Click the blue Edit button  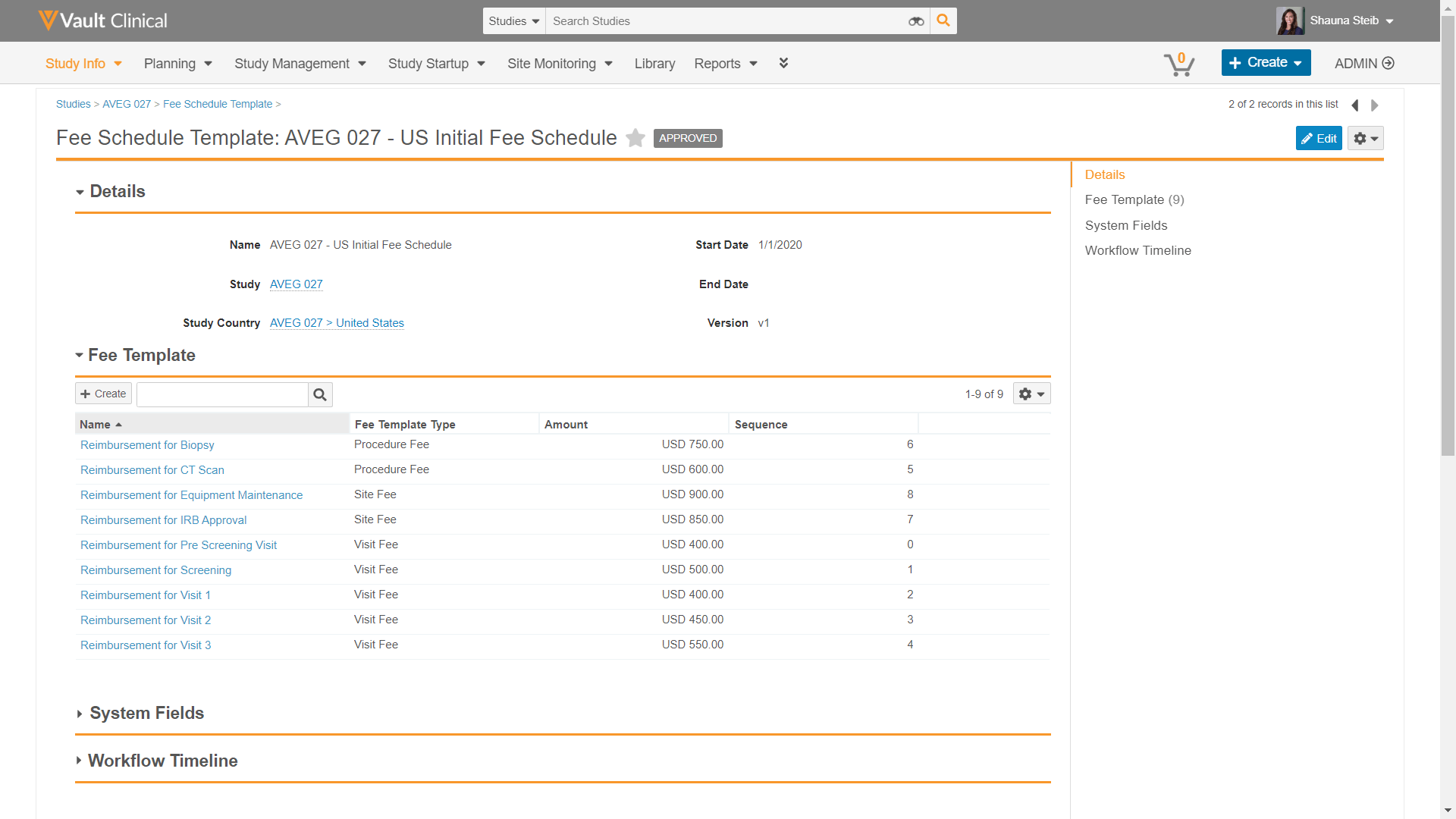coord(1319,138)
